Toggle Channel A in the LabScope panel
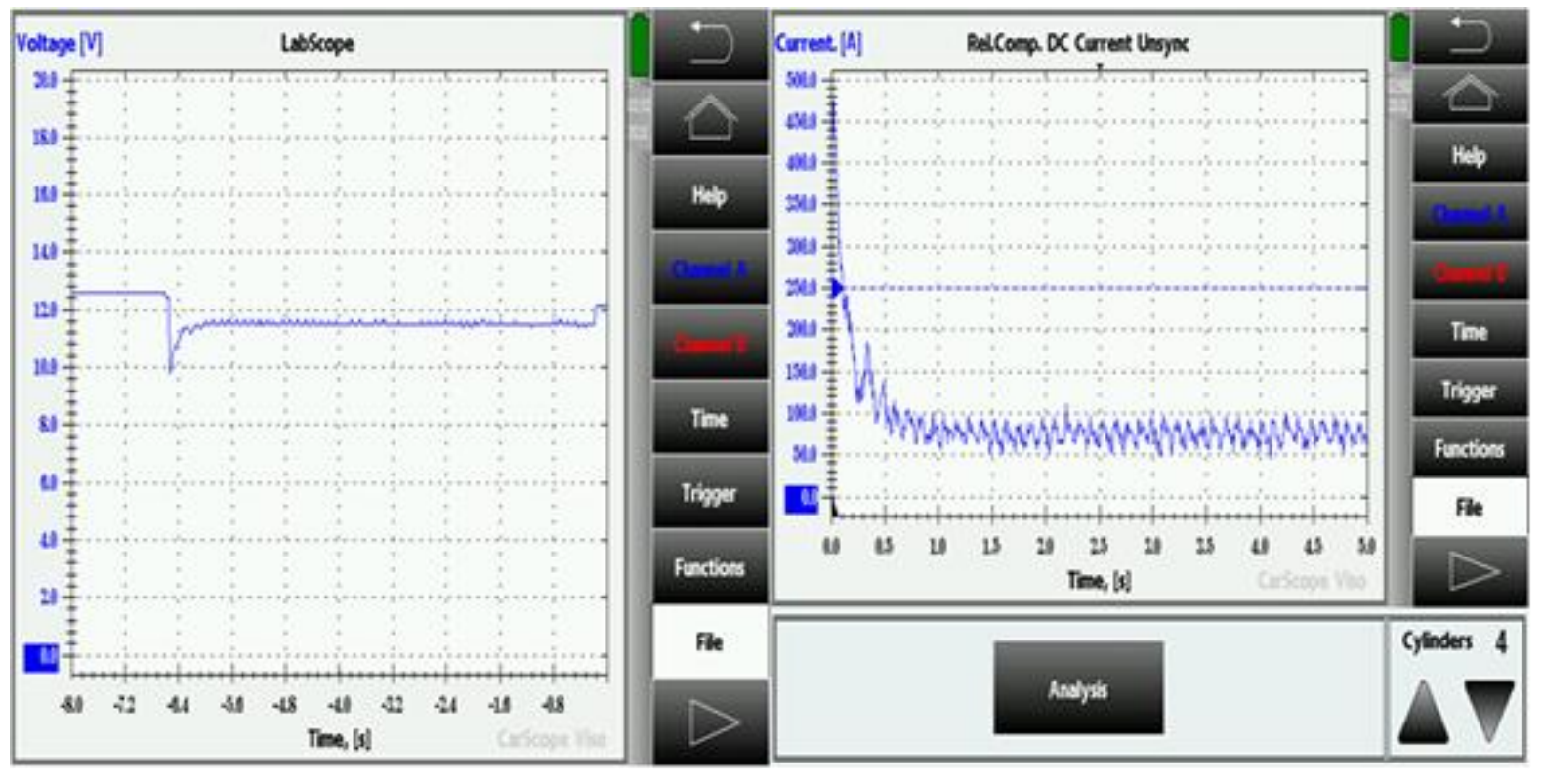Viewport: 1543px width, 784px height. [709, 268]
